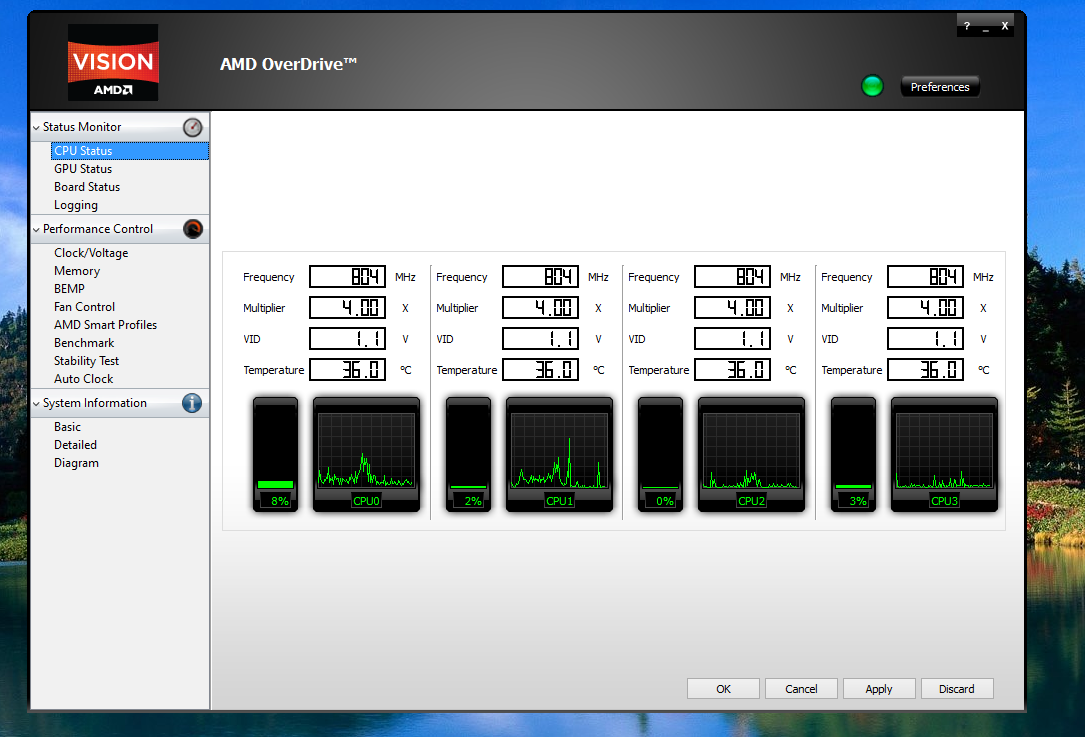Click the Status Monitor gauge icon
This screenshot has width=1085, height=737.
[x=192, y=127]
